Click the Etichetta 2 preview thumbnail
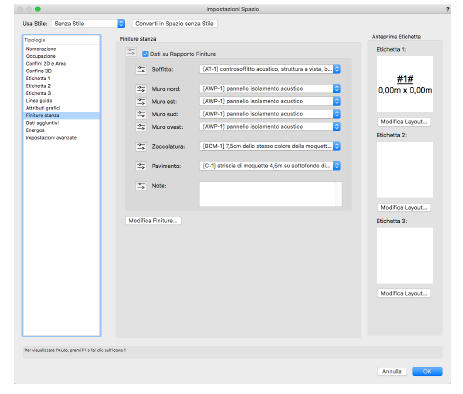The width and height of the screenshot is (463, 394). [x=405, y=170]
